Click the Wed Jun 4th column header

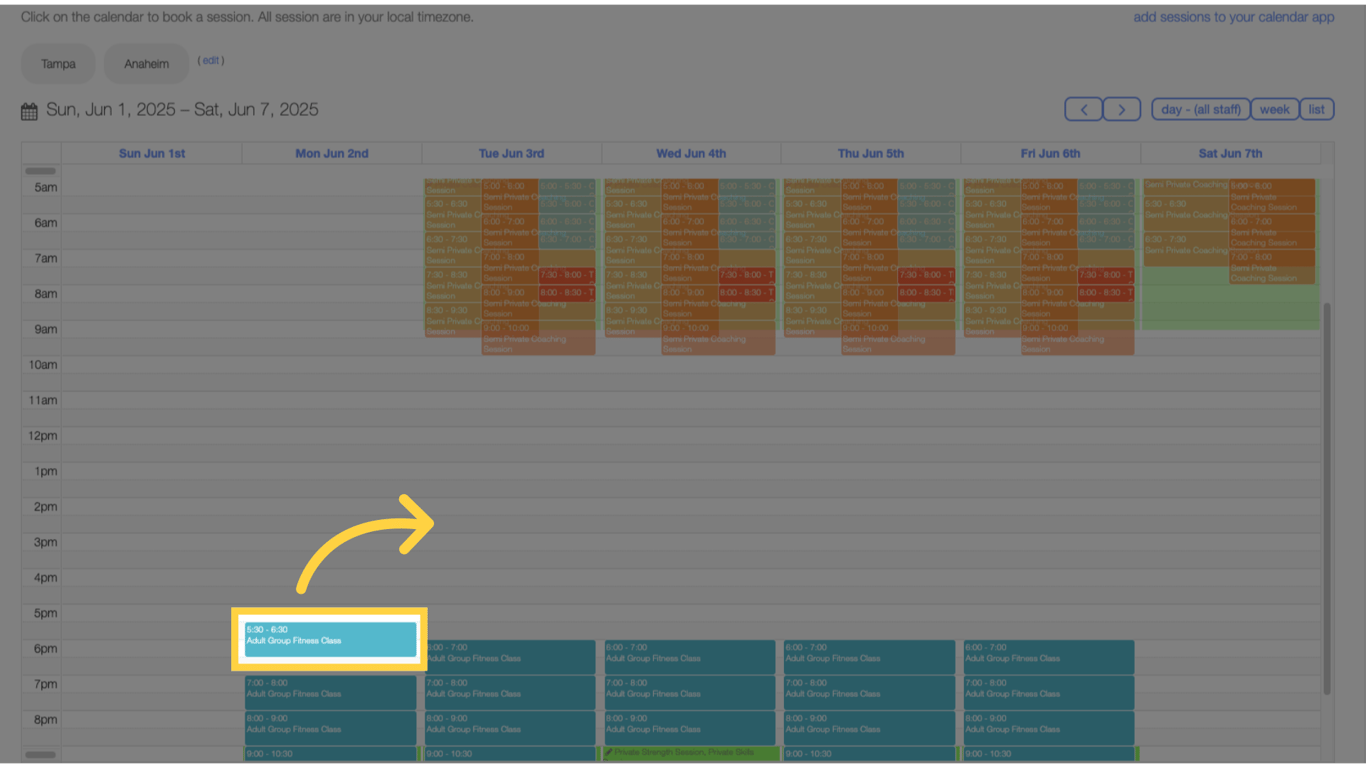689,153
